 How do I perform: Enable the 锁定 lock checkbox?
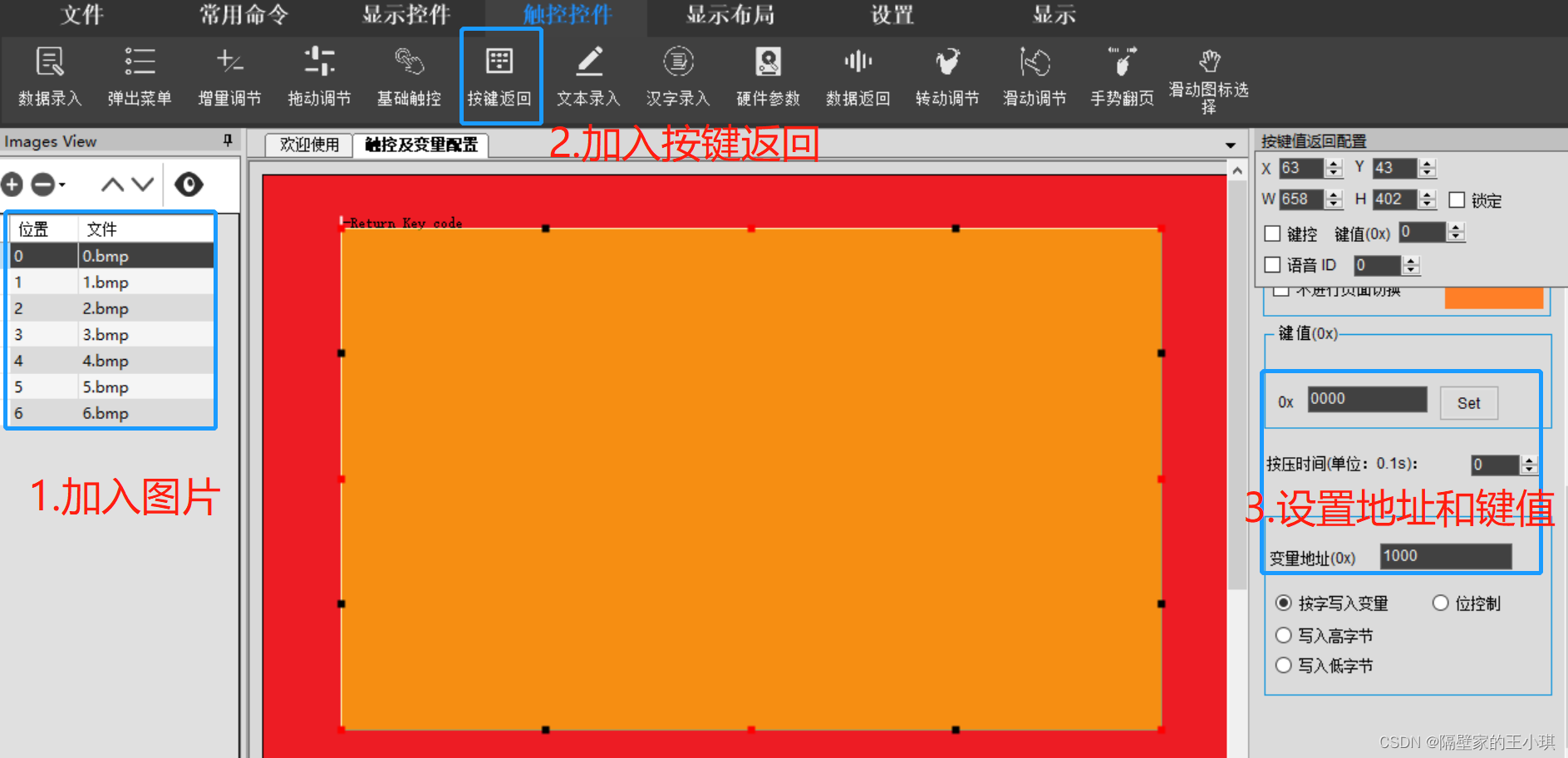(1457, 200)
